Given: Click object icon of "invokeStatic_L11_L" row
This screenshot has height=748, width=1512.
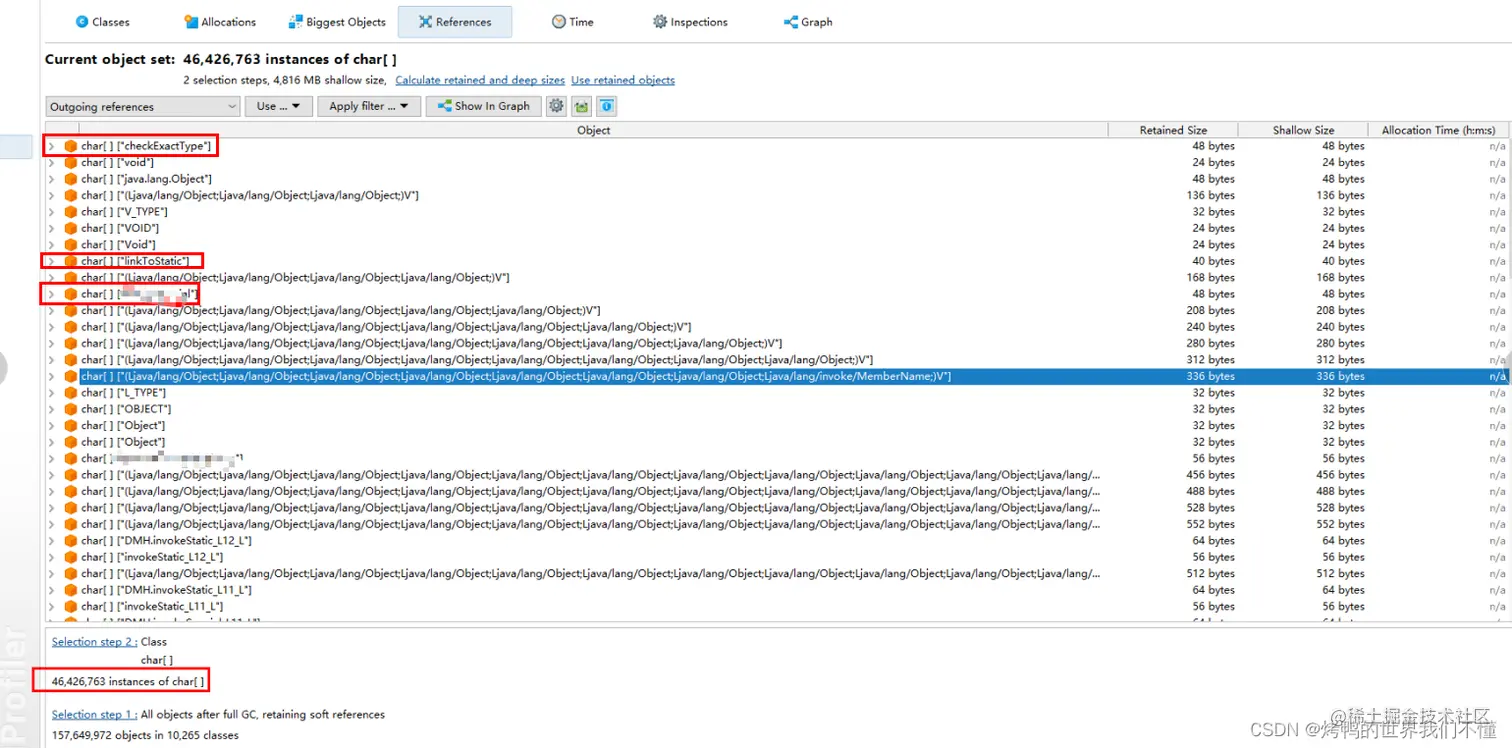Looking at the screenshot, I should (71, 606).
